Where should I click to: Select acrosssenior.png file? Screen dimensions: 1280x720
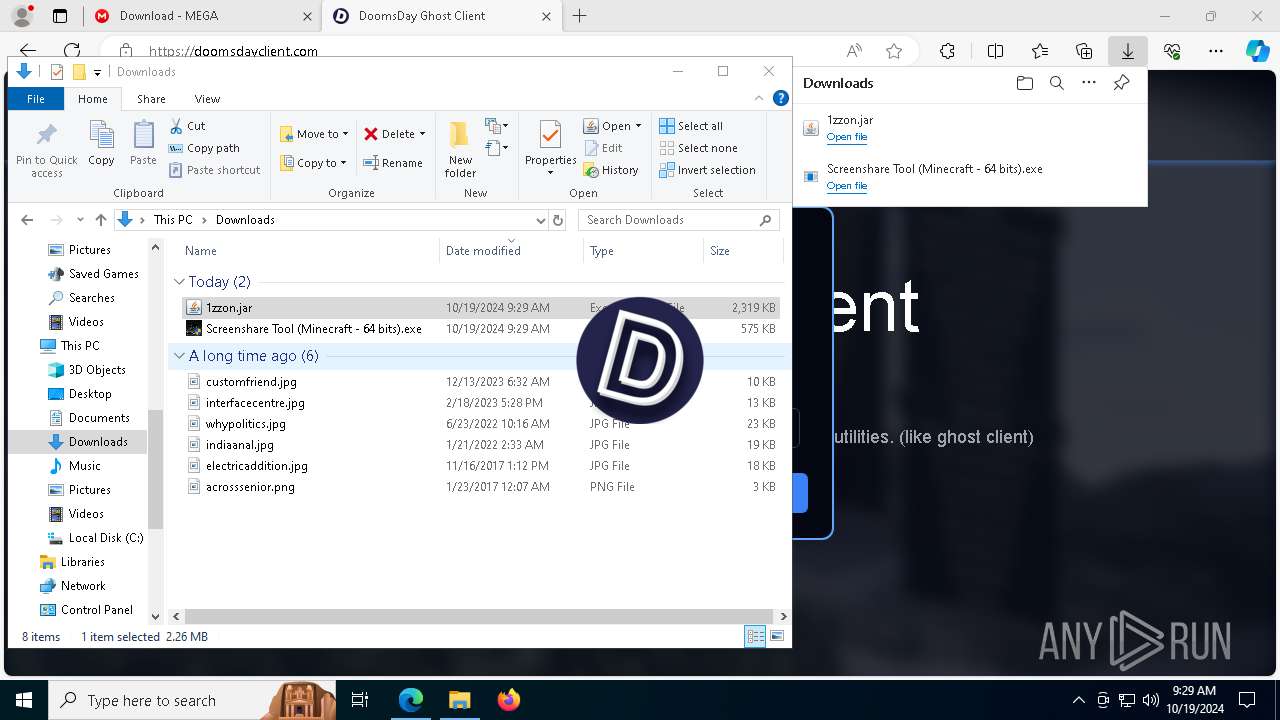click(481, 487)
